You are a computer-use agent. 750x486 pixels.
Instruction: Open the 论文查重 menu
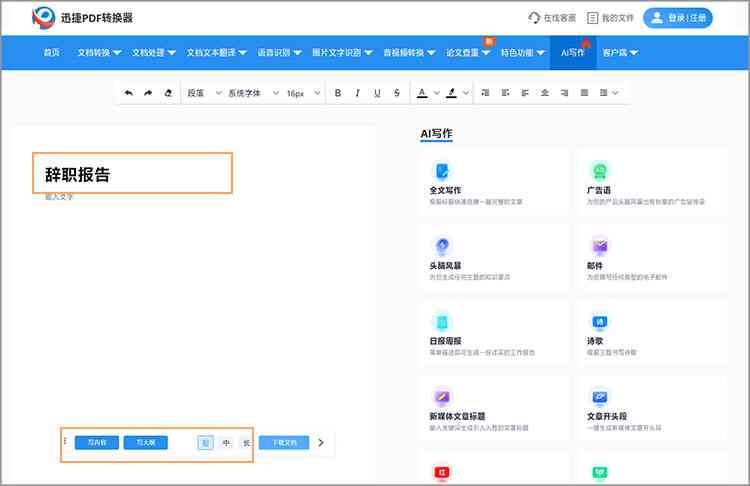click(468, 53)
